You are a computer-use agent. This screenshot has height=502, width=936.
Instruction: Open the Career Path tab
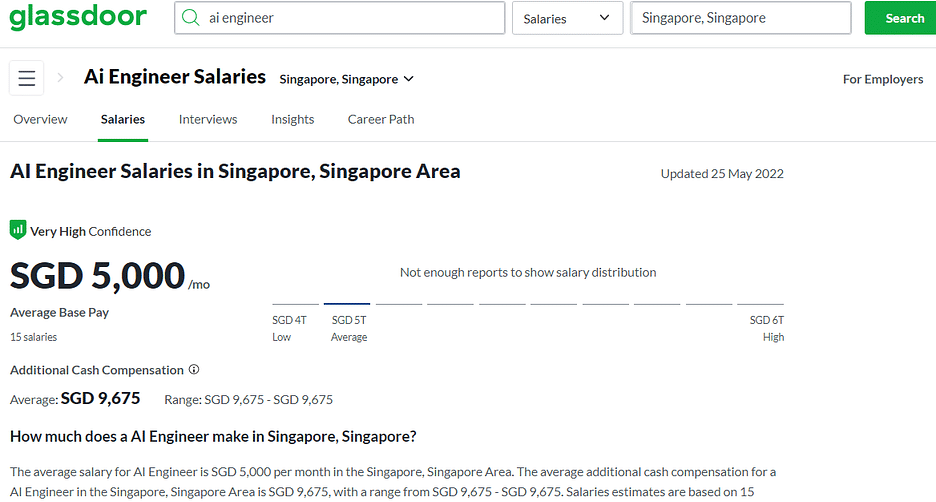tap(381, 119)
